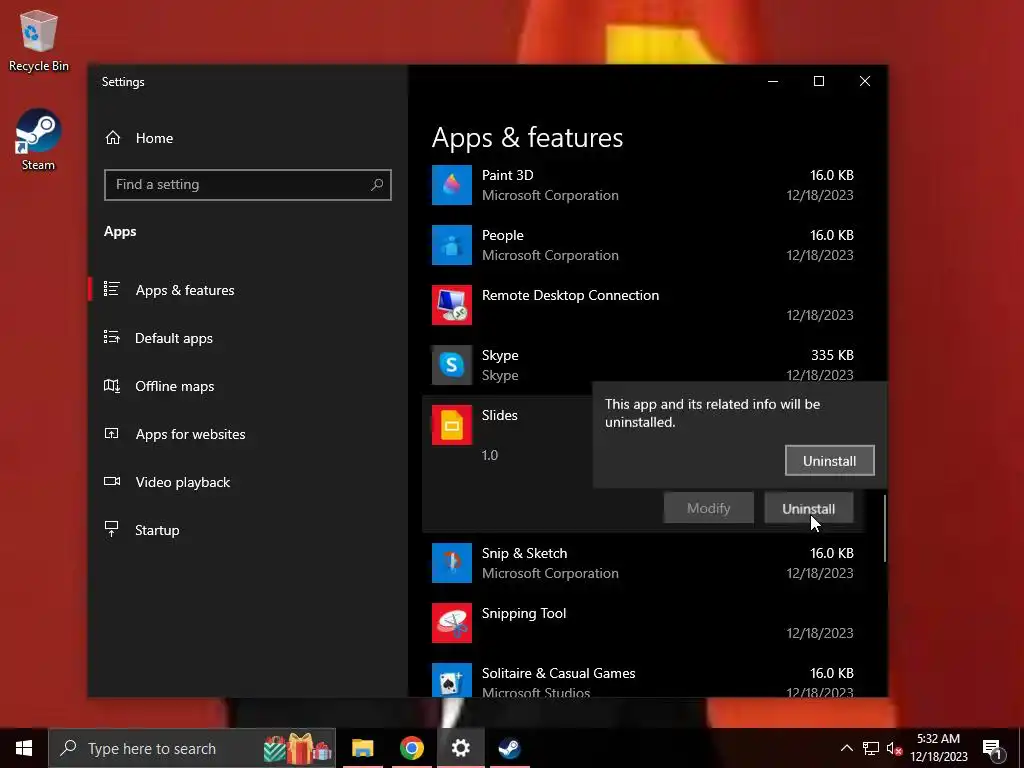Image resolution: width=1024 pixels, height=768 pixels.
Task: Click the muted volume tray icon
Action: click(894, 749)
